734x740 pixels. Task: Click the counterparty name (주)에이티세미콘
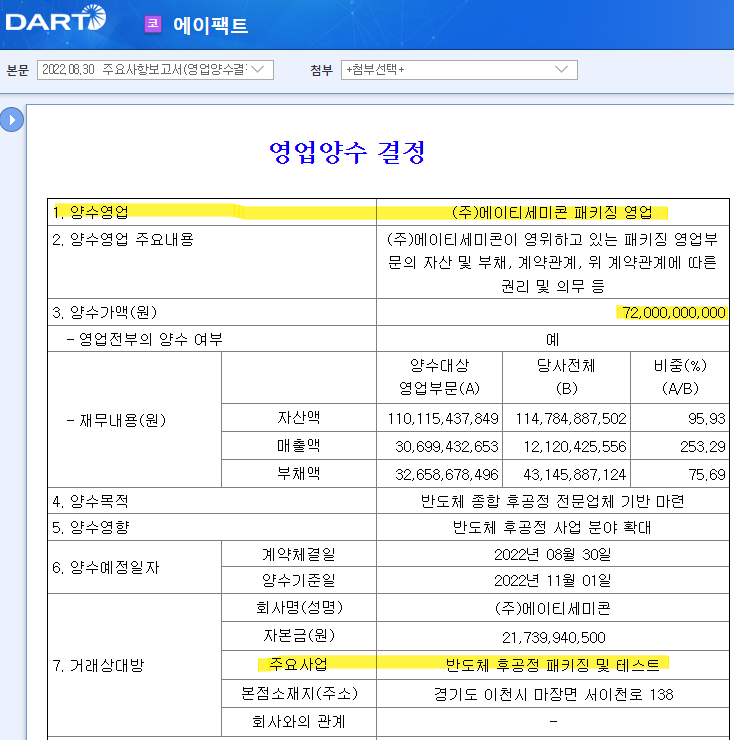[x=552, y=608]
